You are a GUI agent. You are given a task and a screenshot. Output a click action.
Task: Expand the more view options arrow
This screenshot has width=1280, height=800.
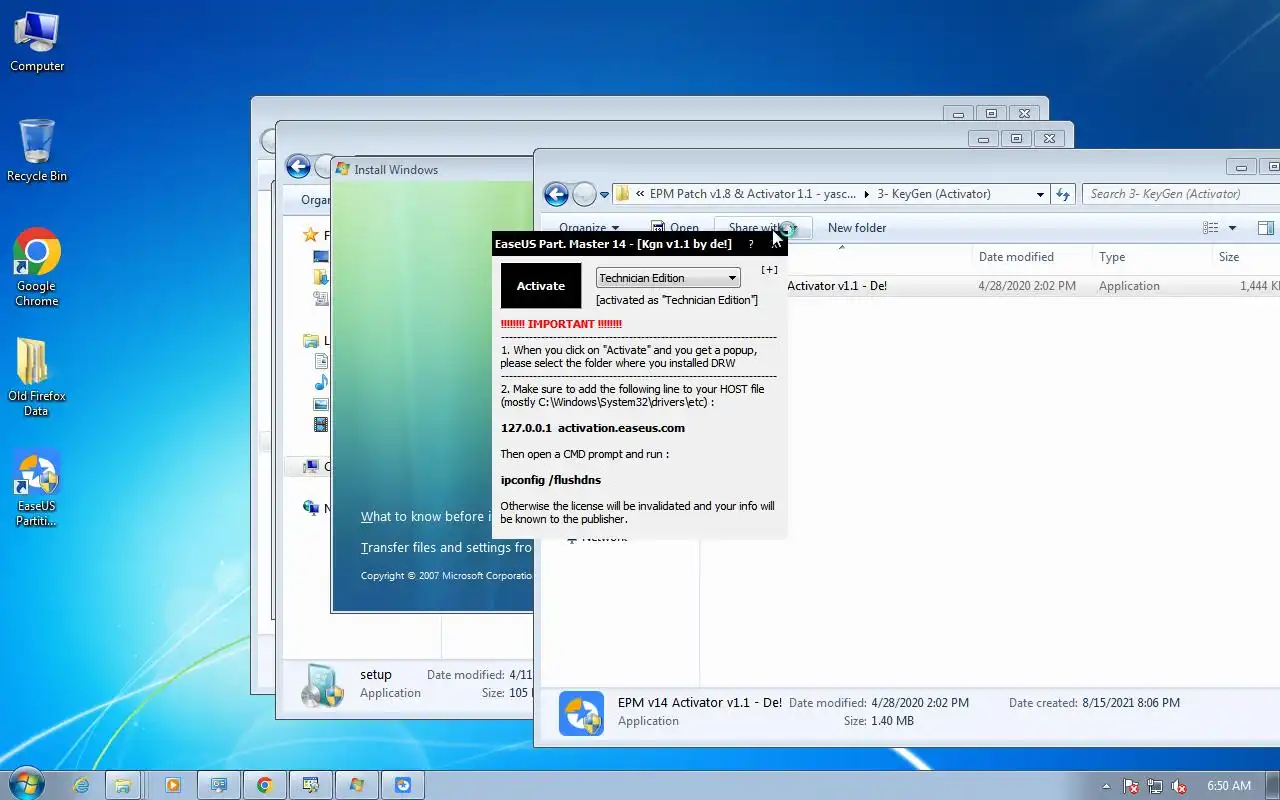1232,228
